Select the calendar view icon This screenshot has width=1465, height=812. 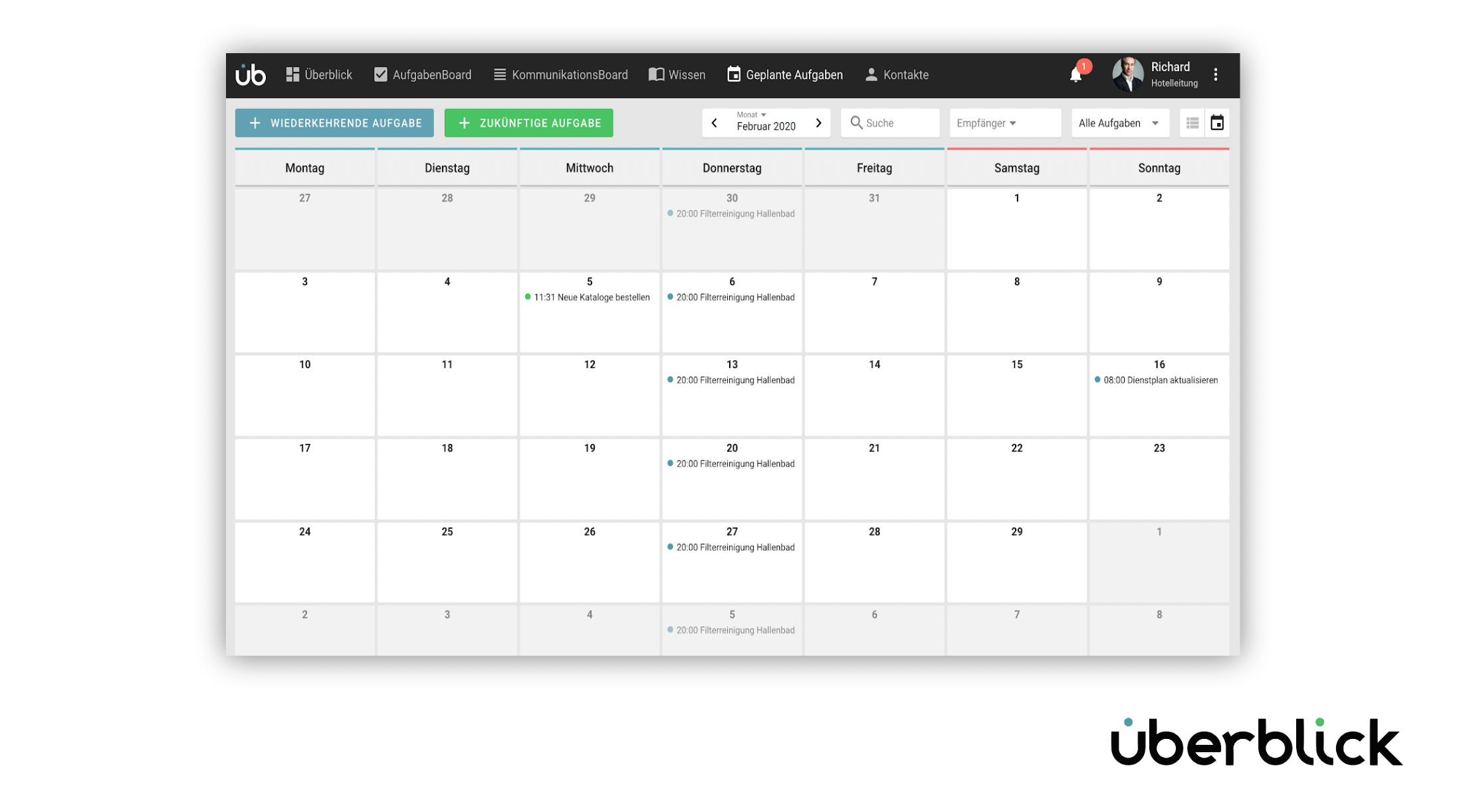point(1217,122)
